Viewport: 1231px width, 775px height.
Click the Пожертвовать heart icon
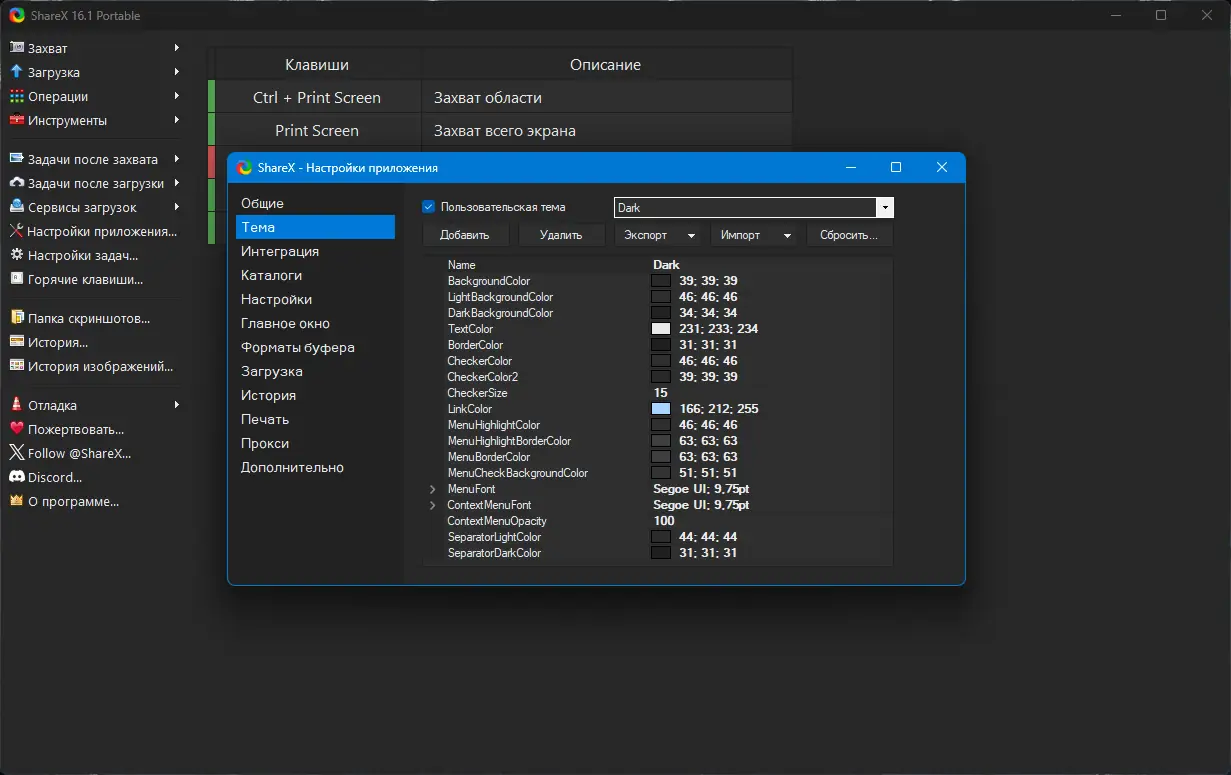pyautogui.click(x=16, y=429)
